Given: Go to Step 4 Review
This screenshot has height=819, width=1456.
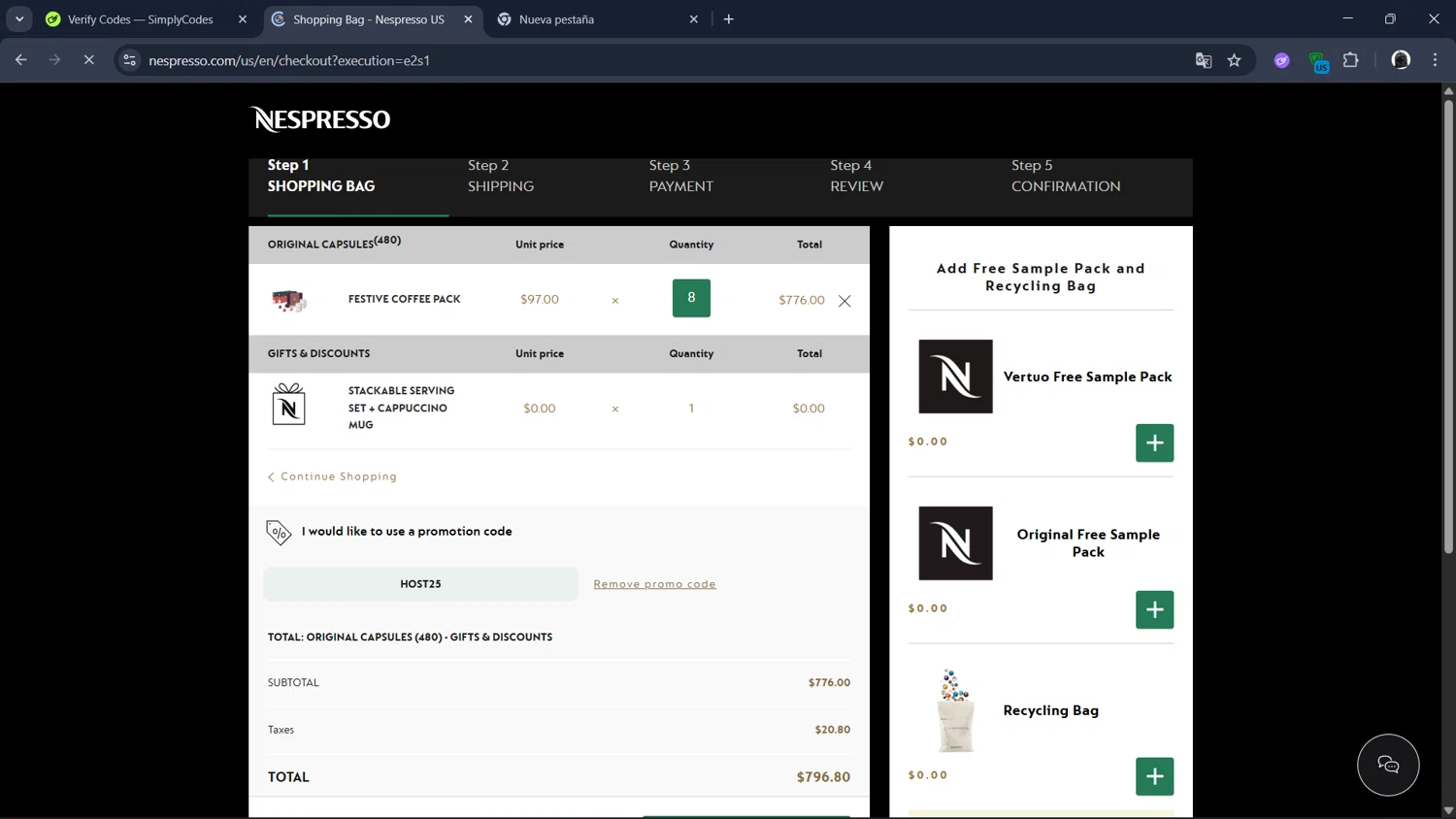Looking at the screenshot, I should 856,176.
